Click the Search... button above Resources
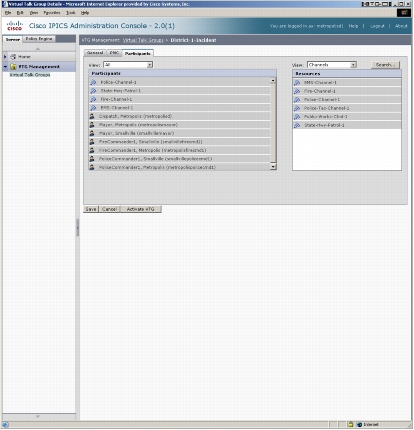Screen dimensions: 414x430 tap(385, 65)
